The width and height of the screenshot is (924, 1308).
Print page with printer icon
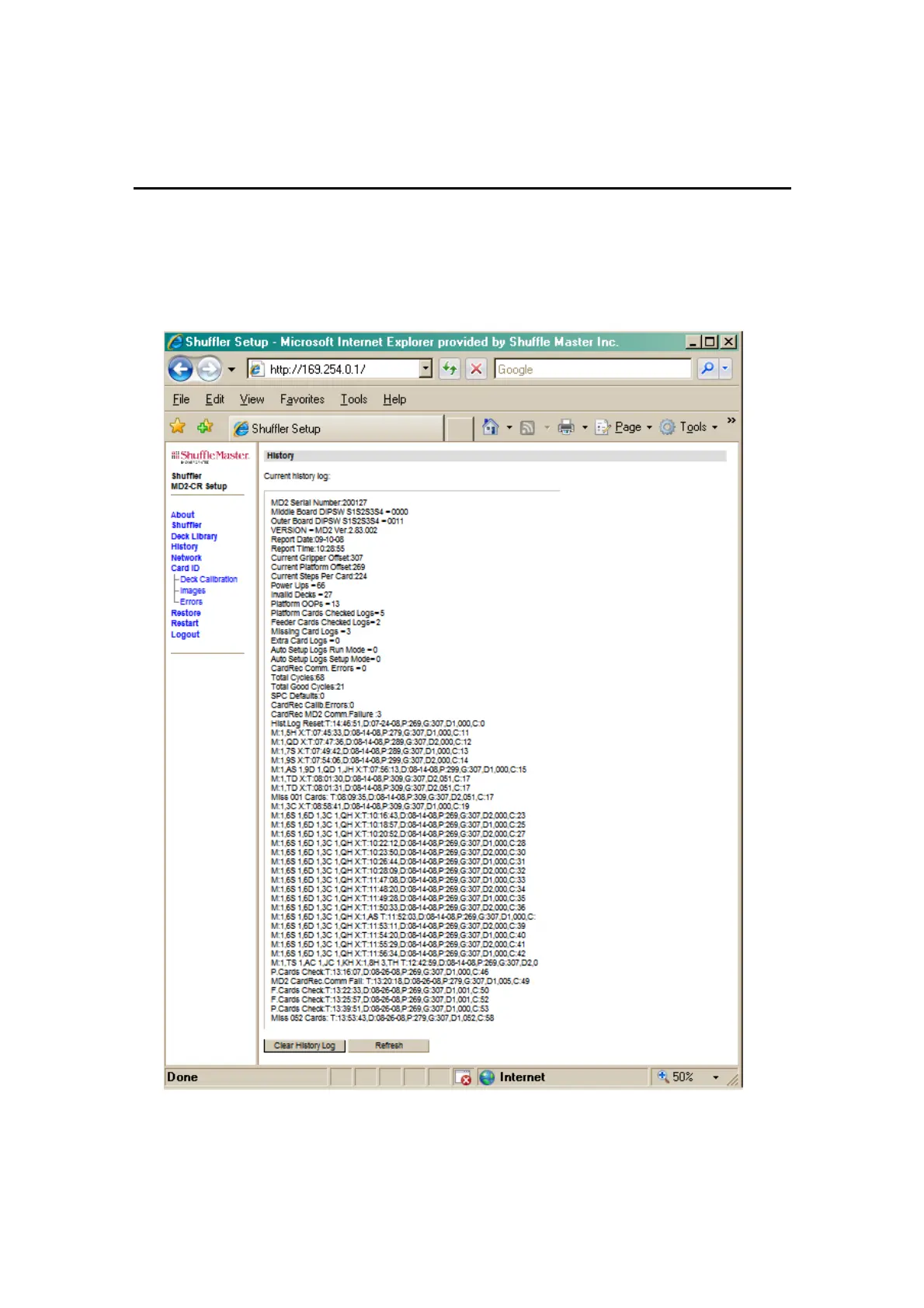[x=566, y=427]
